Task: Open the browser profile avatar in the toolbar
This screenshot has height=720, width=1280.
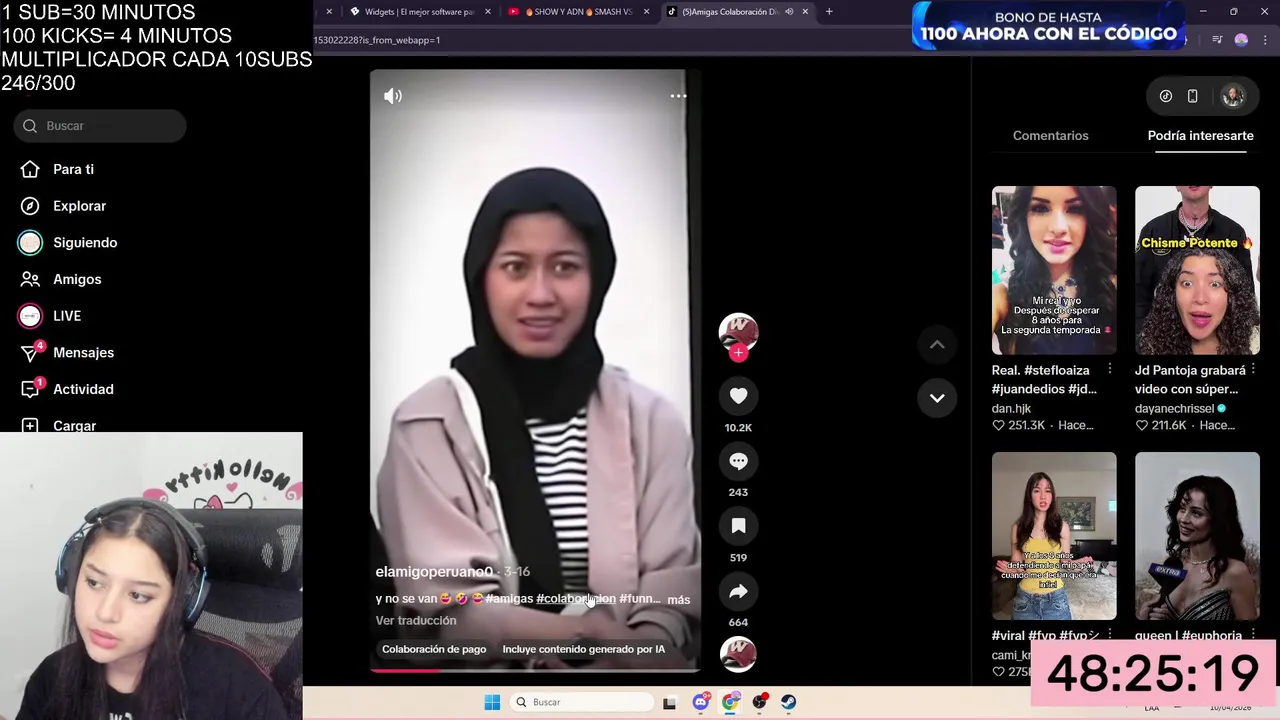Action: (1241, 40)
